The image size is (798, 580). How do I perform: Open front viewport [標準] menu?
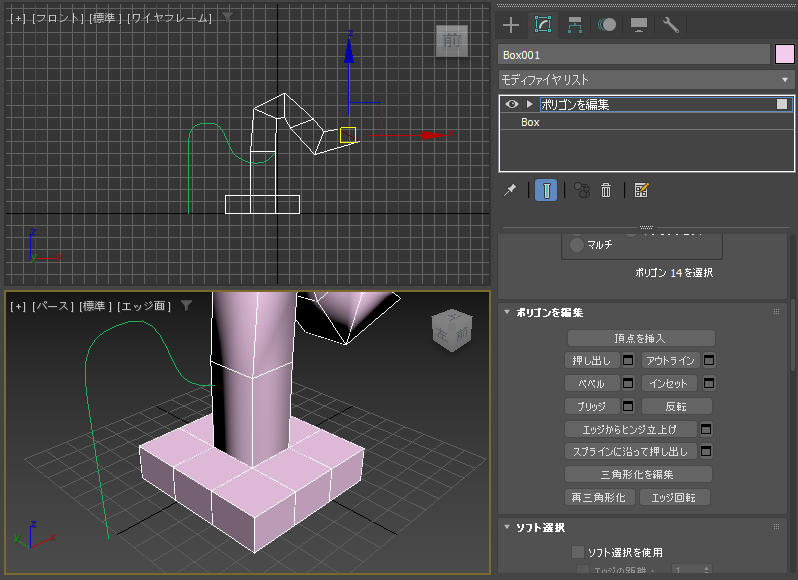(105, 18)
